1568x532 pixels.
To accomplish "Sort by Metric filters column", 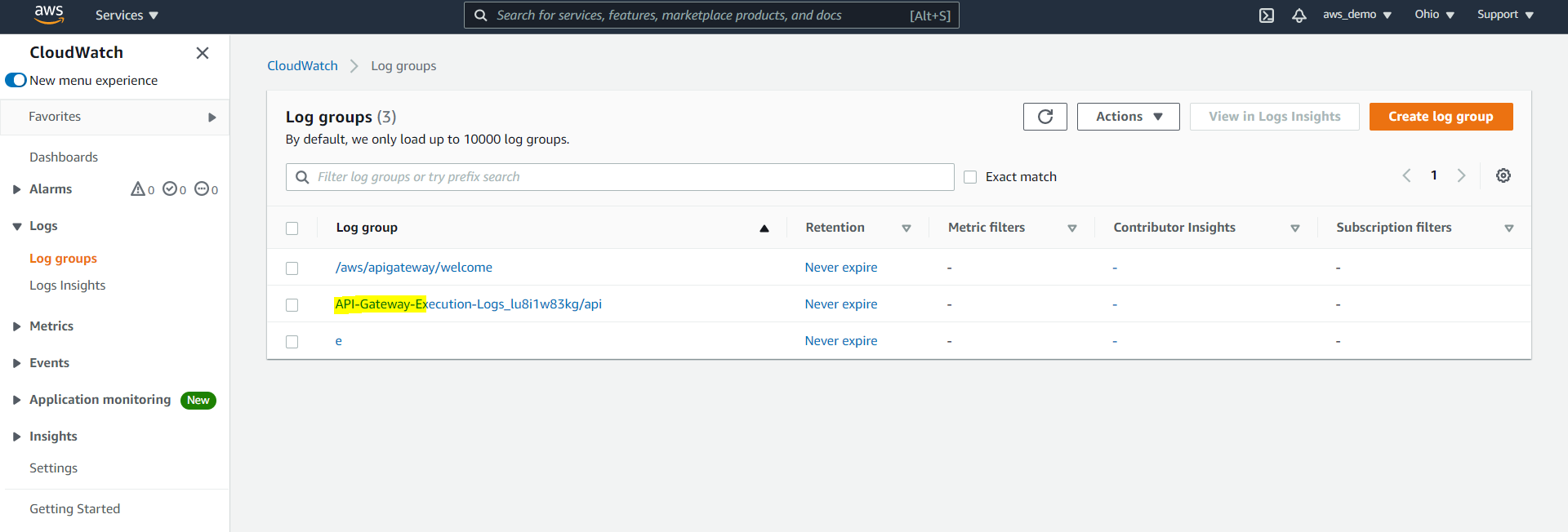I will [1072, 228].
